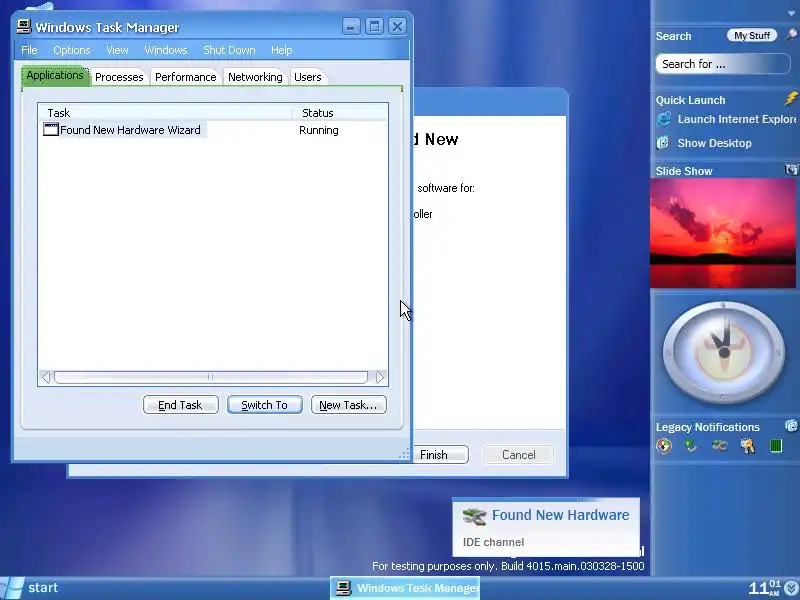800x600 pixels.
Task: Sort by the Status column header
Action: pos(340,113)
